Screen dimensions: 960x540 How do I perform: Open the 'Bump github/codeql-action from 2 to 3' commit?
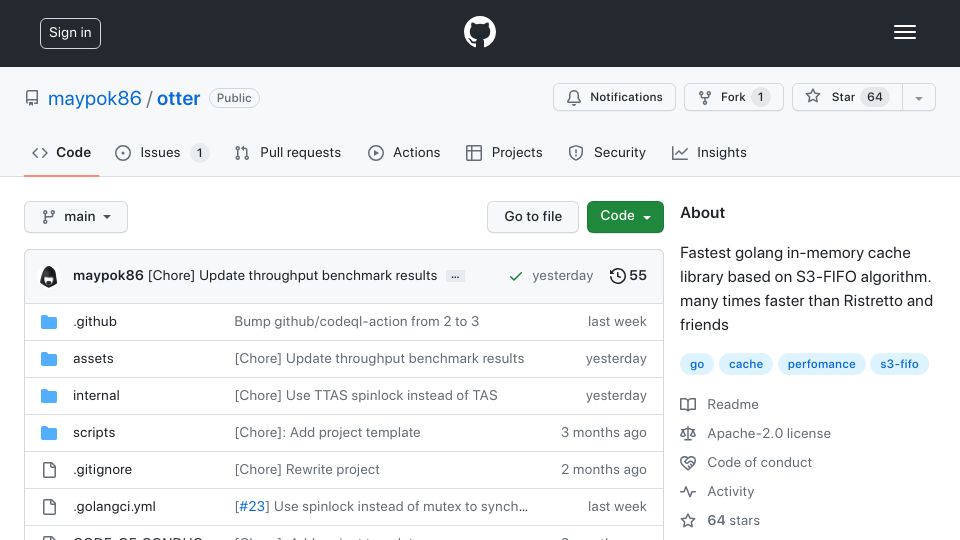point(356,321)
